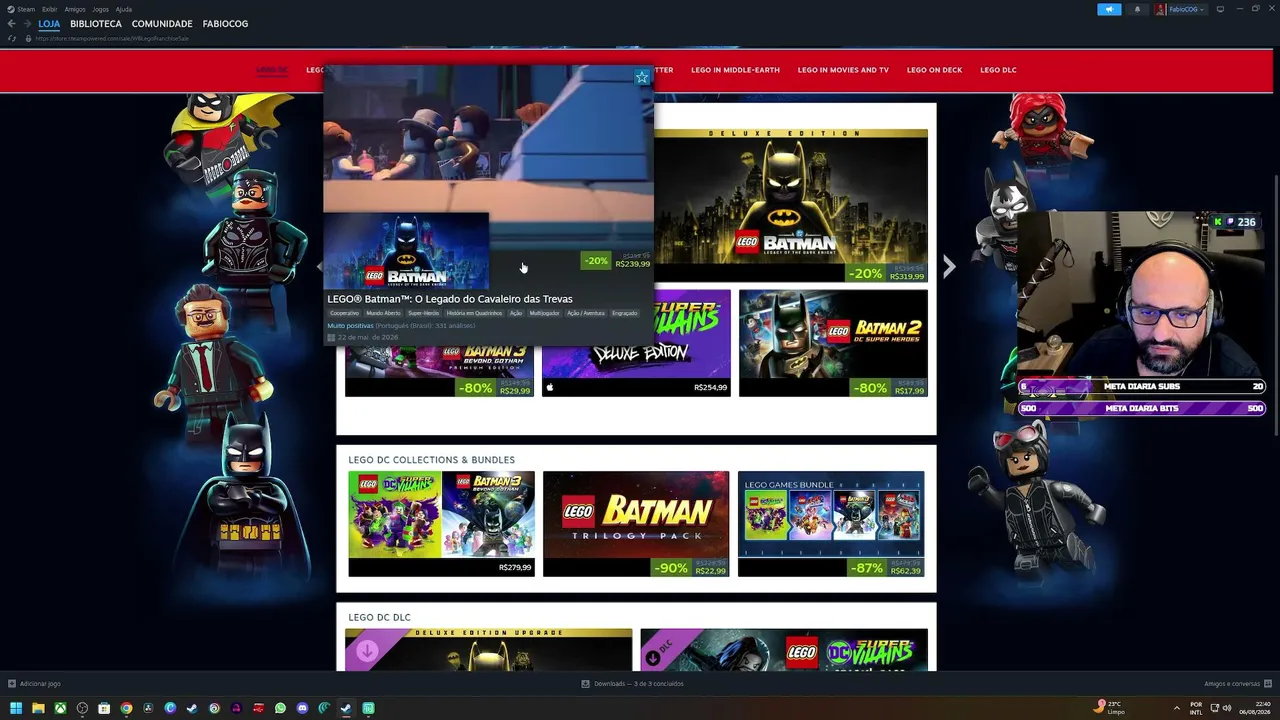Screen dimensions: 1280x720
Task: Open the Jogos menu
Action: pos(100,9)
